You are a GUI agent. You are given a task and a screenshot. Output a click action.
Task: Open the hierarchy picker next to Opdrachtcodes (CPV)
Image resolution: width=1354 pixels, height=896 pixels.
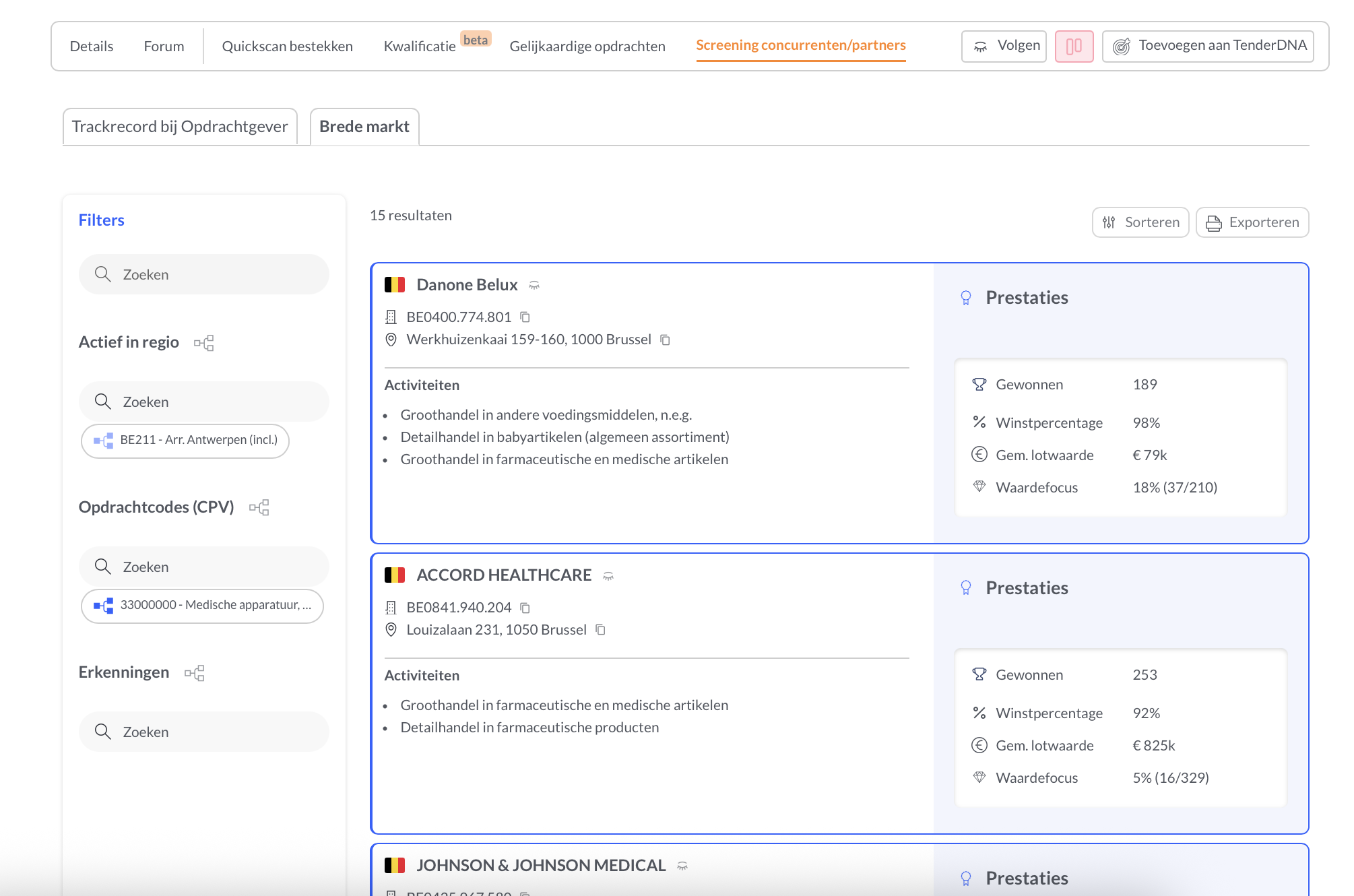(x=260, y=507)
